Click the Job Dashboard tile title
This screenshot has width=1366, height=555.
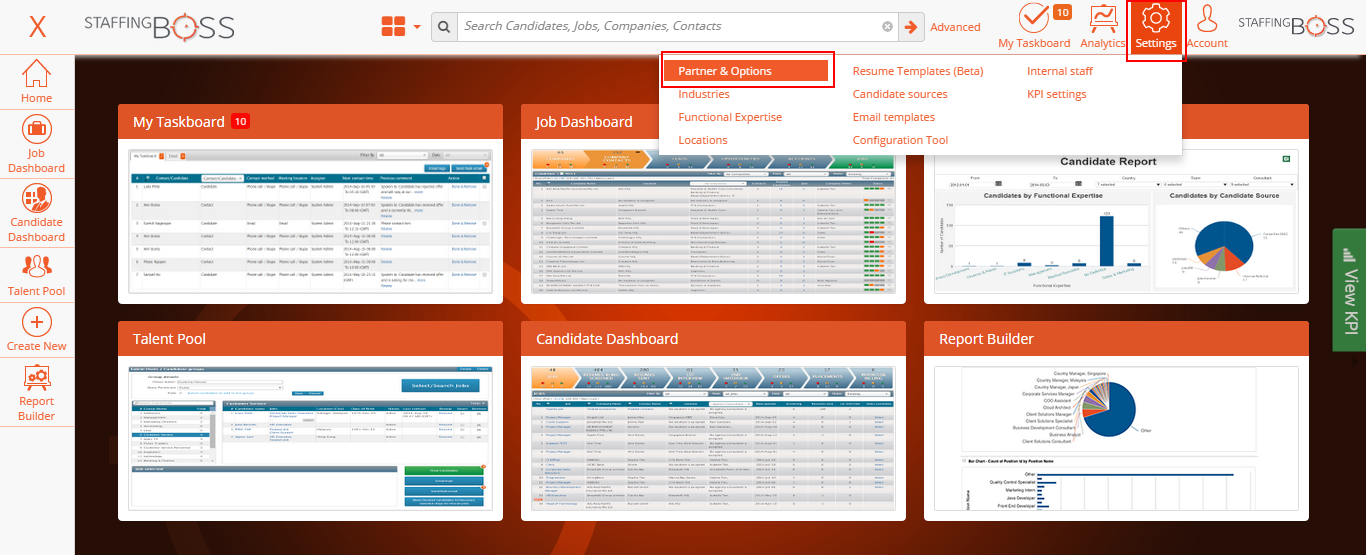[584, 122]
